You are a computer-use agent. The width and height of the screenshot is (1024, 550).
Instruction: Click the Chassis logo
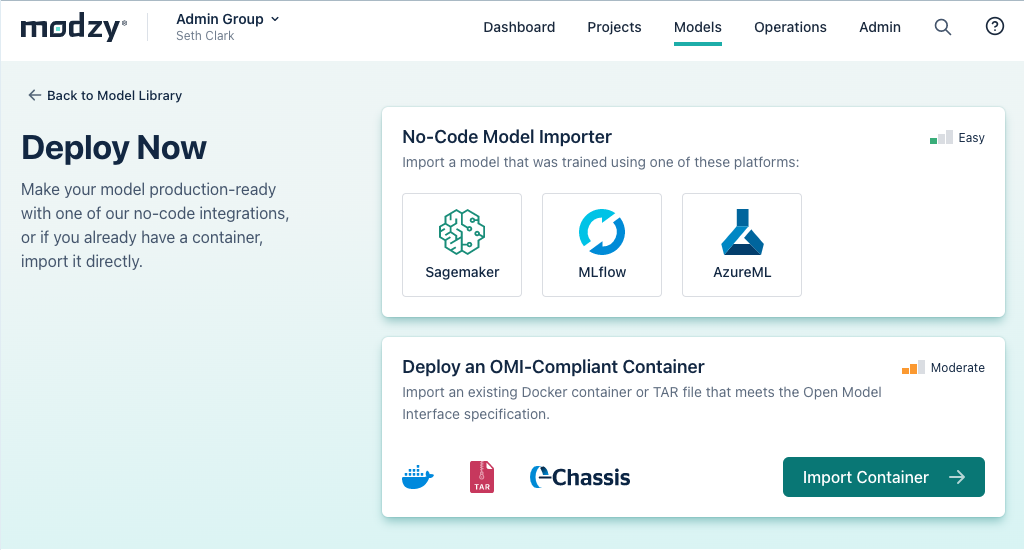(x=580, y=477)
